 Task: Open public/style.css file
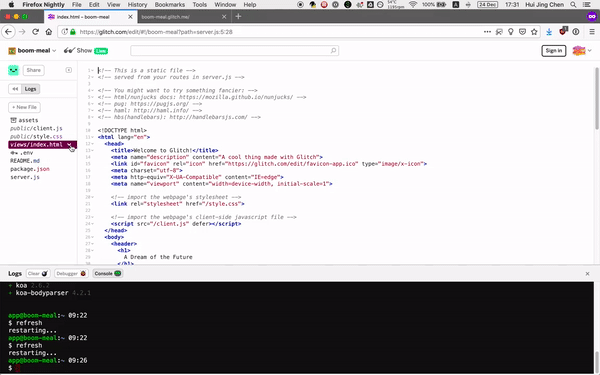click(36, 136)
